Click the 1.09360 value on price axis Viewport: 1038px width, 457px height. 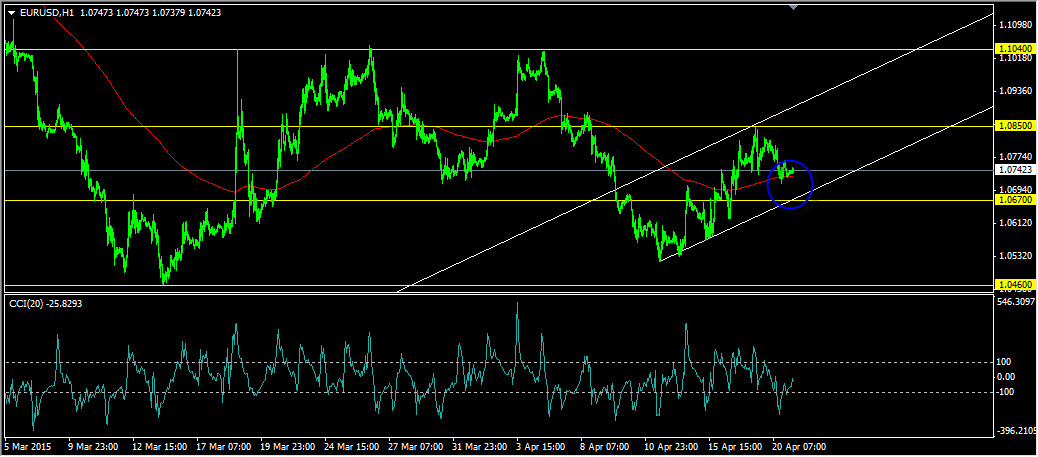coord(1016,91)
